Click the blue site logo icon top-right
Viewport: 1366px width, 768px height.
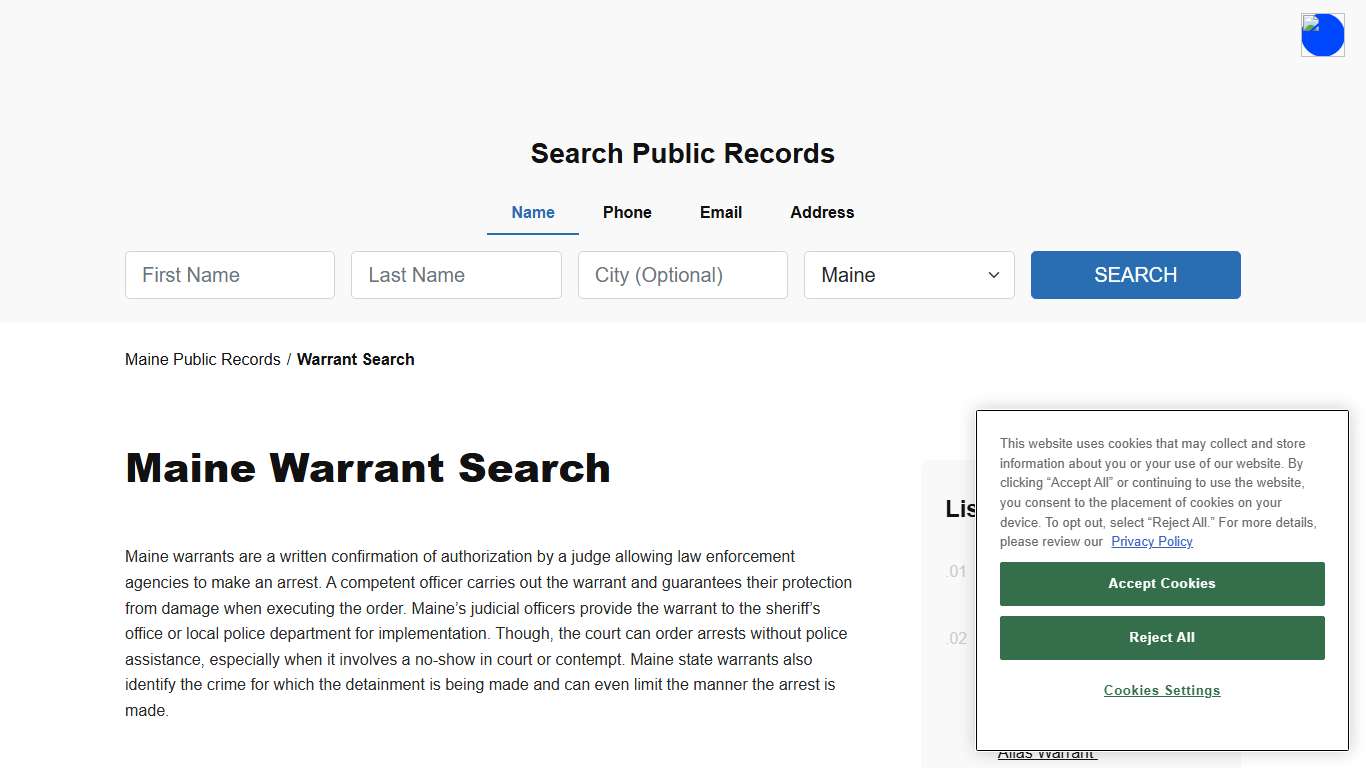pyautogui.click(x=1322, y=34)
